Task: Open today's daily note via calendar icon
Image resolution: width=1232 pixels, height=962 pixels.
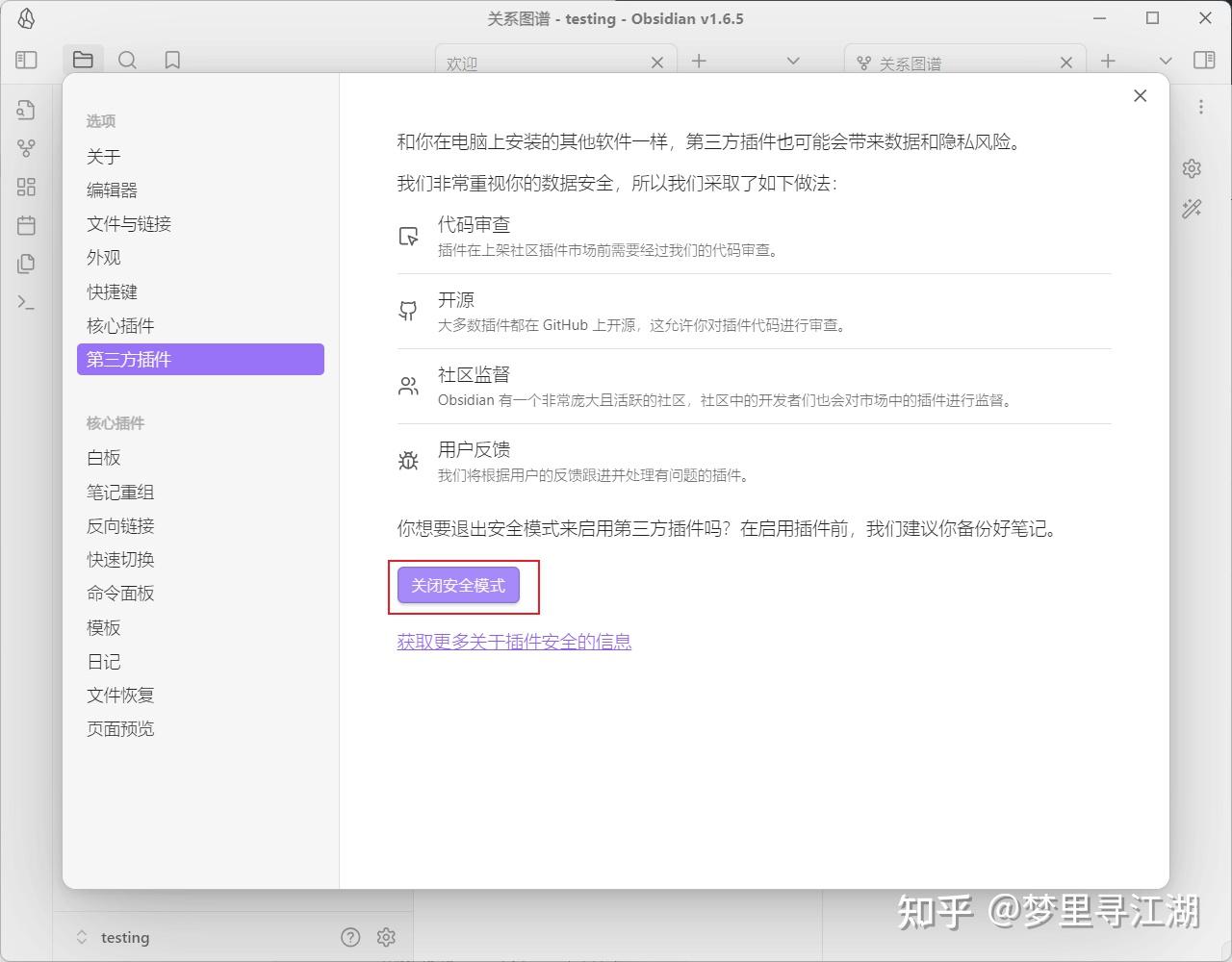Action: tap(26, 225)
